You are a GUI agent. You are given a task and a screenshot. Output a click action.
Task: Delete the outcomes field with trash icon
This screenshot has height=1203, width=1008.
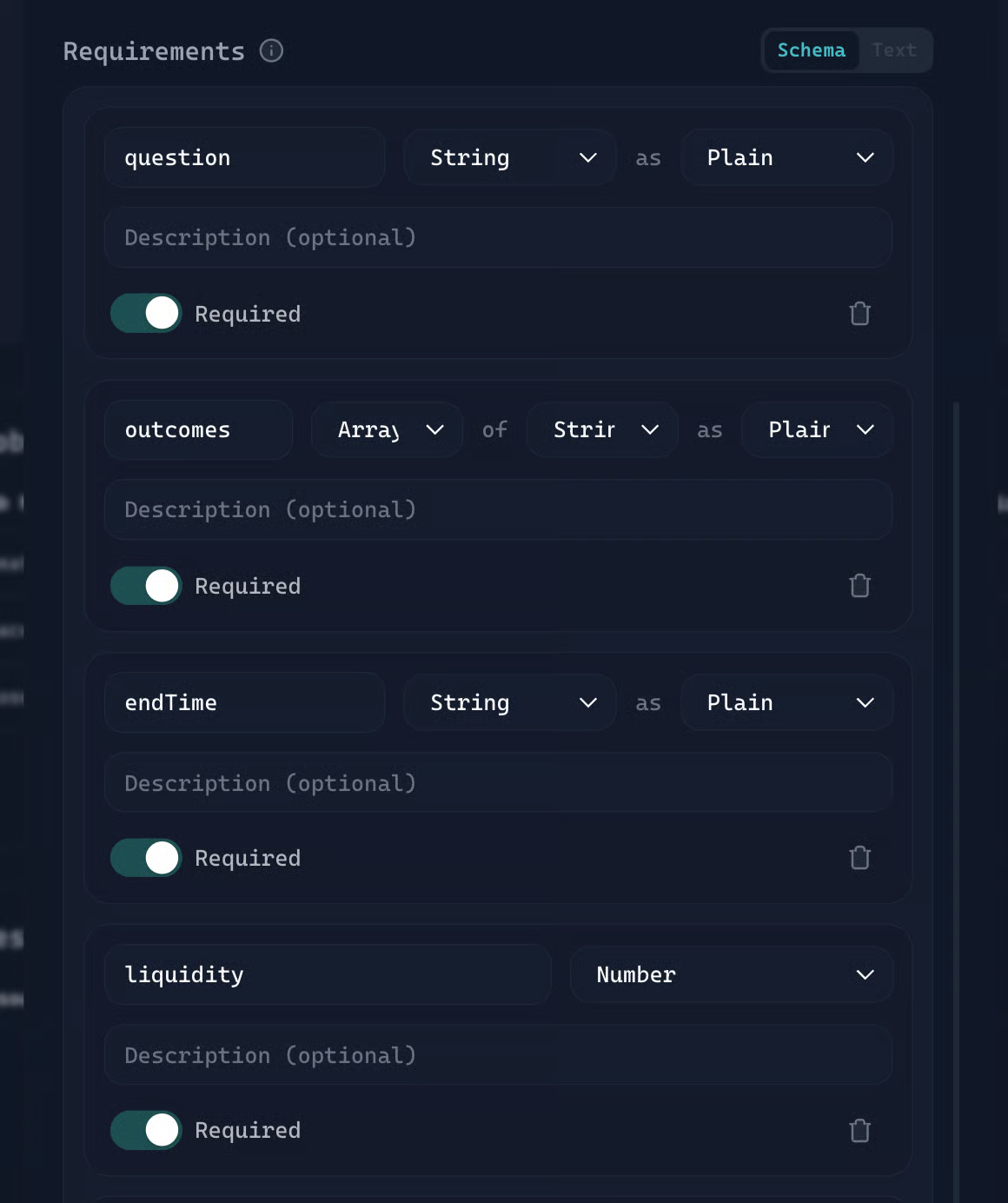859,586
